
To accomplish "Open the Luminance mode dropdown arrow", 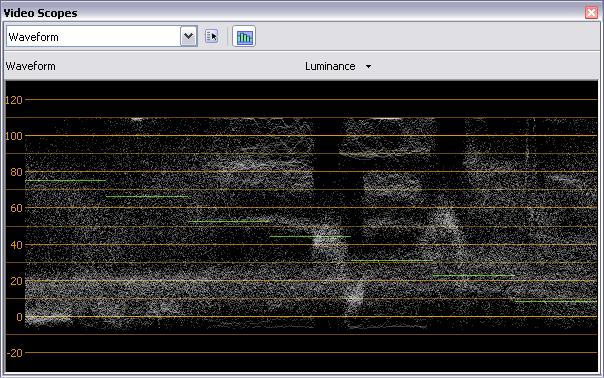I will 368,67.
